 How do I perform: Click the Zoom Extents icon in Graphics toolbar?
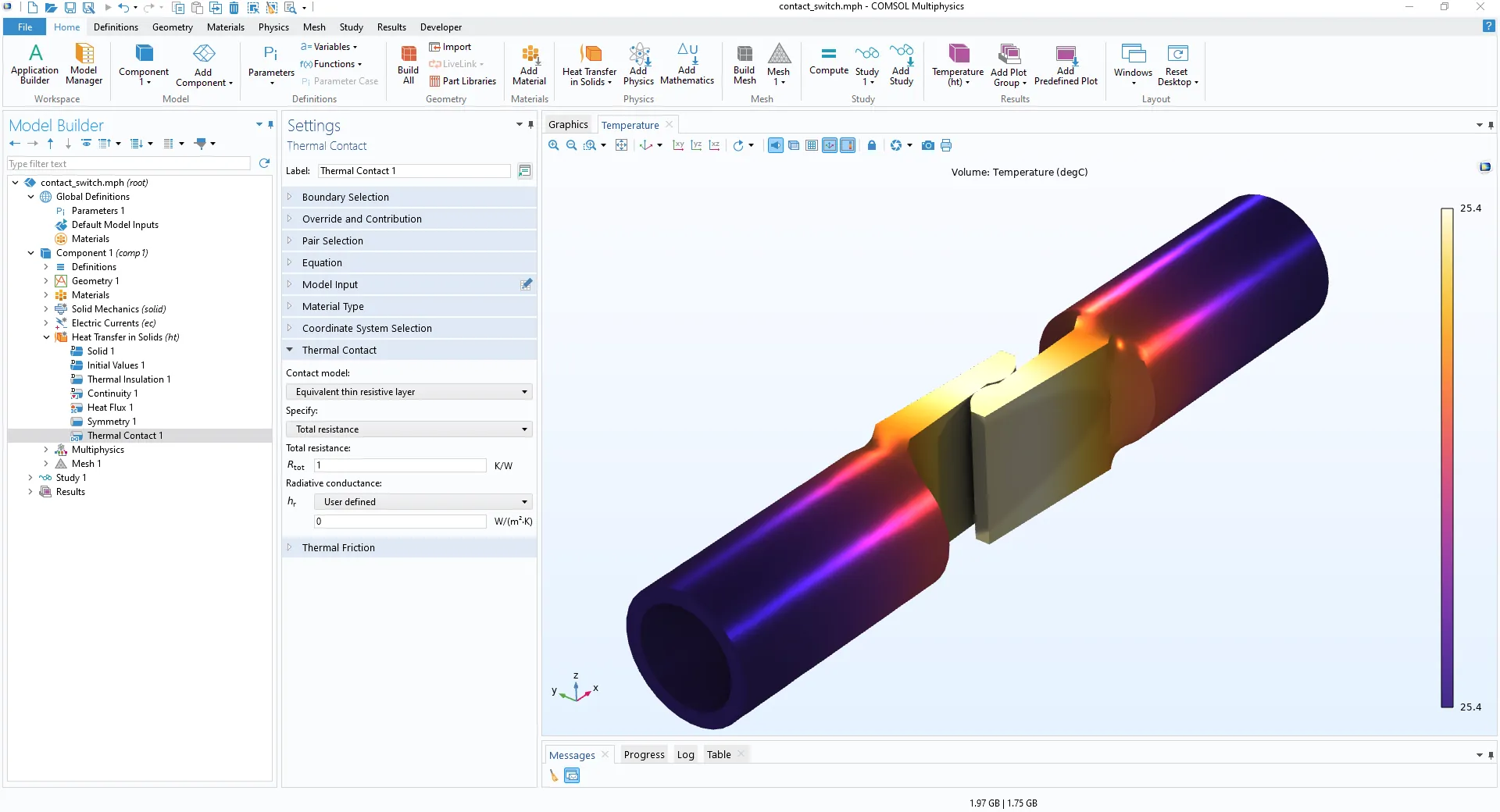coord(621,145)
